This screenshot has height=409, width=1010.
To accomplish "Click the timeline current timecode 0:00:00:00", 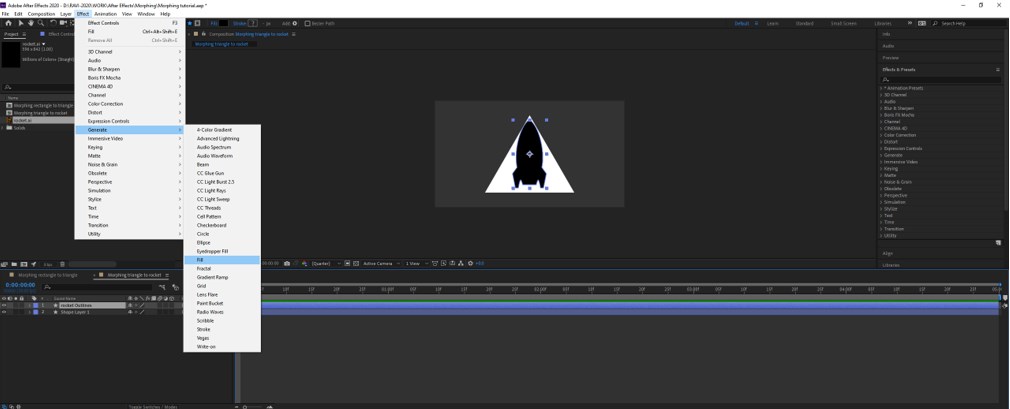I will pyautogui.click(x=20, y=285).
